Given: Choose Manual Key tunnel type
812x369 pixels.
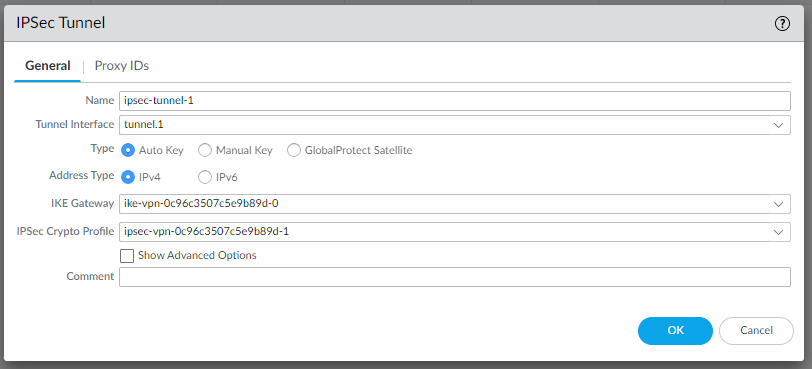Looking at the screenshot, I should tap(205, 151).
